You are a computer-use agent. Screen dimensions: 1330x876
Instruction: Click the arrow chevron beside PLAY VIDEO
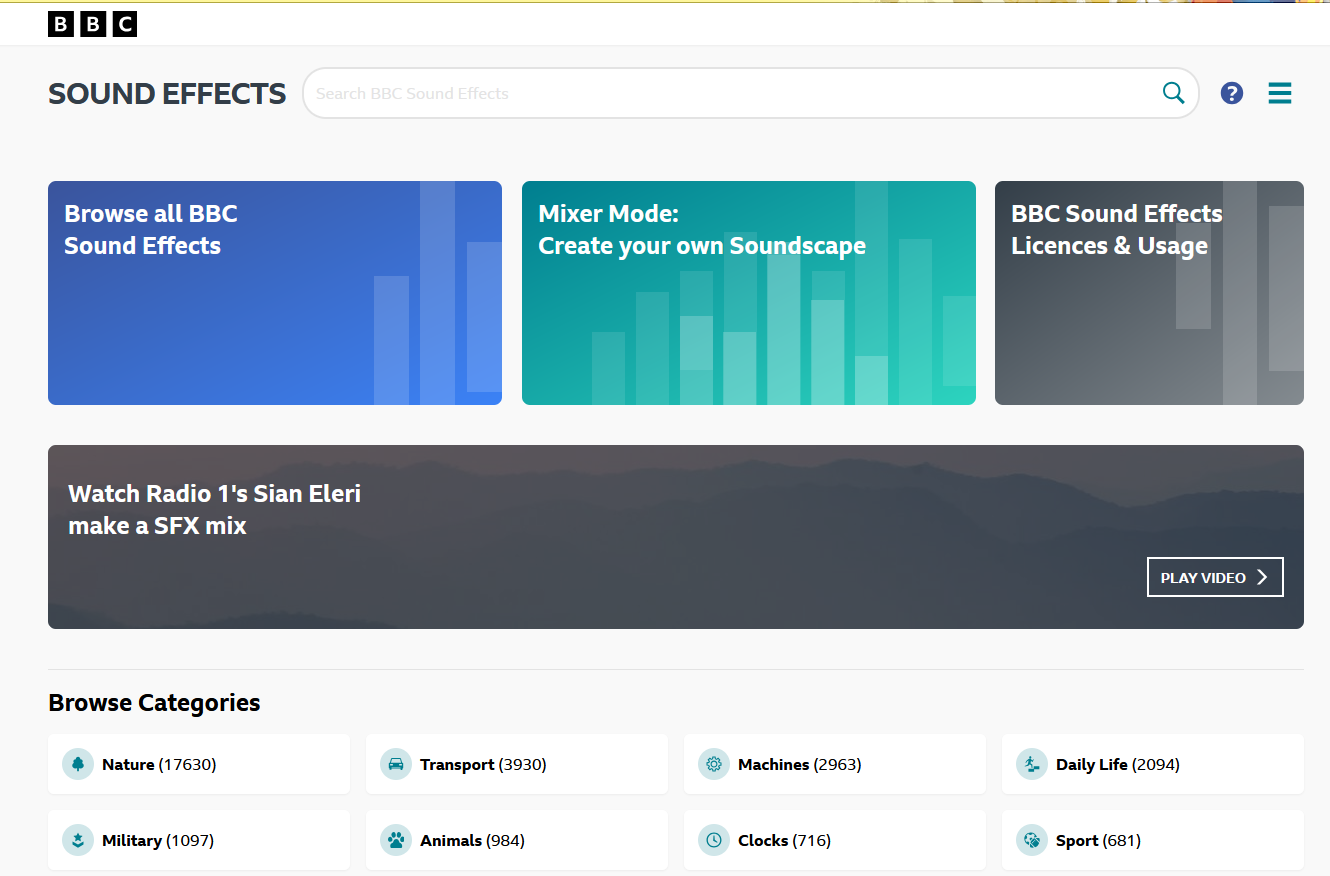point(1262,577)
